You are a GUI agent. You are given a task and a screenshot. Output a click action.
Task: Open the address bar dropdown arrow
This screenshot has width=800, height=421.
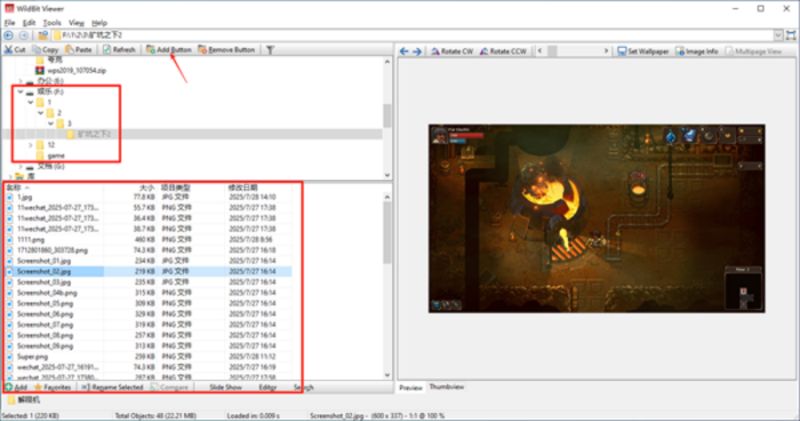[778, 35]
